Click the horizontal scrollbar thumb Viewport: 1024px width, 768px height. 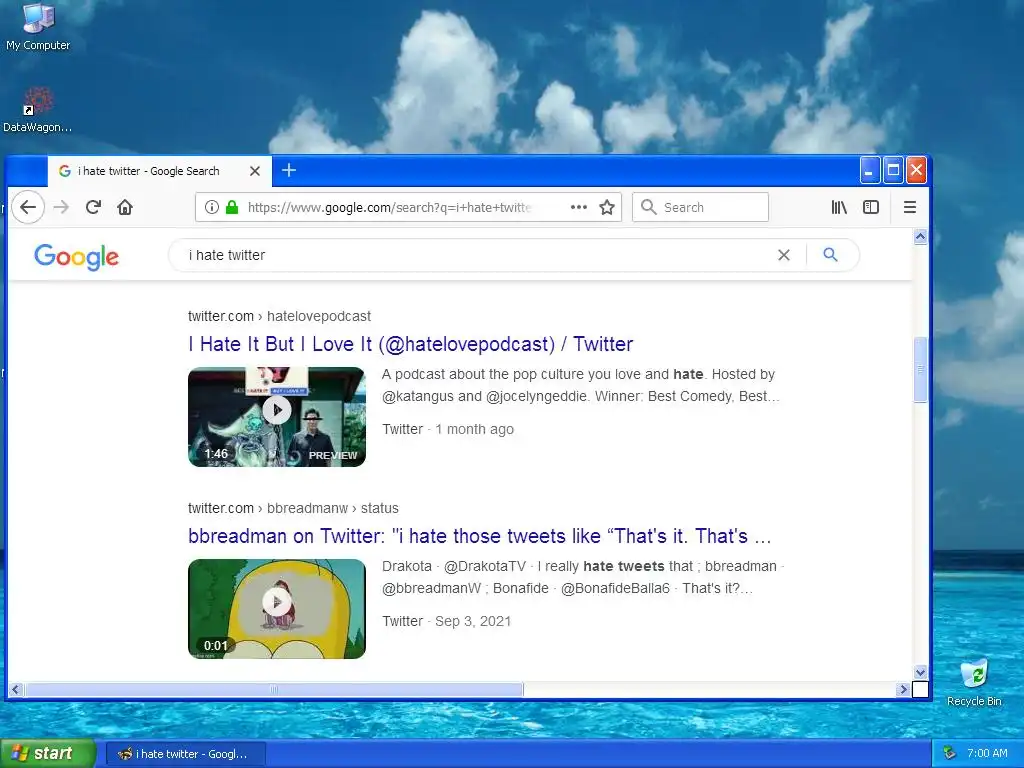click(x=274, y=689)
